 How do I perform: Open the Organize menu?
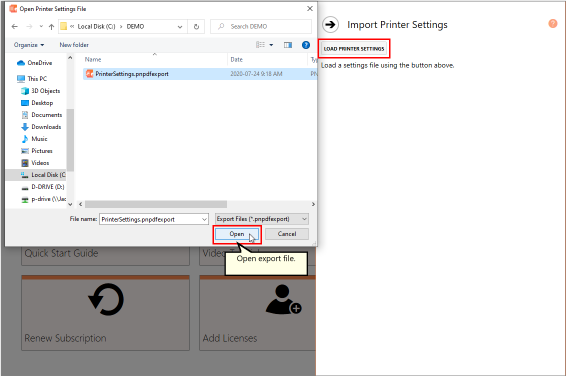29,45
